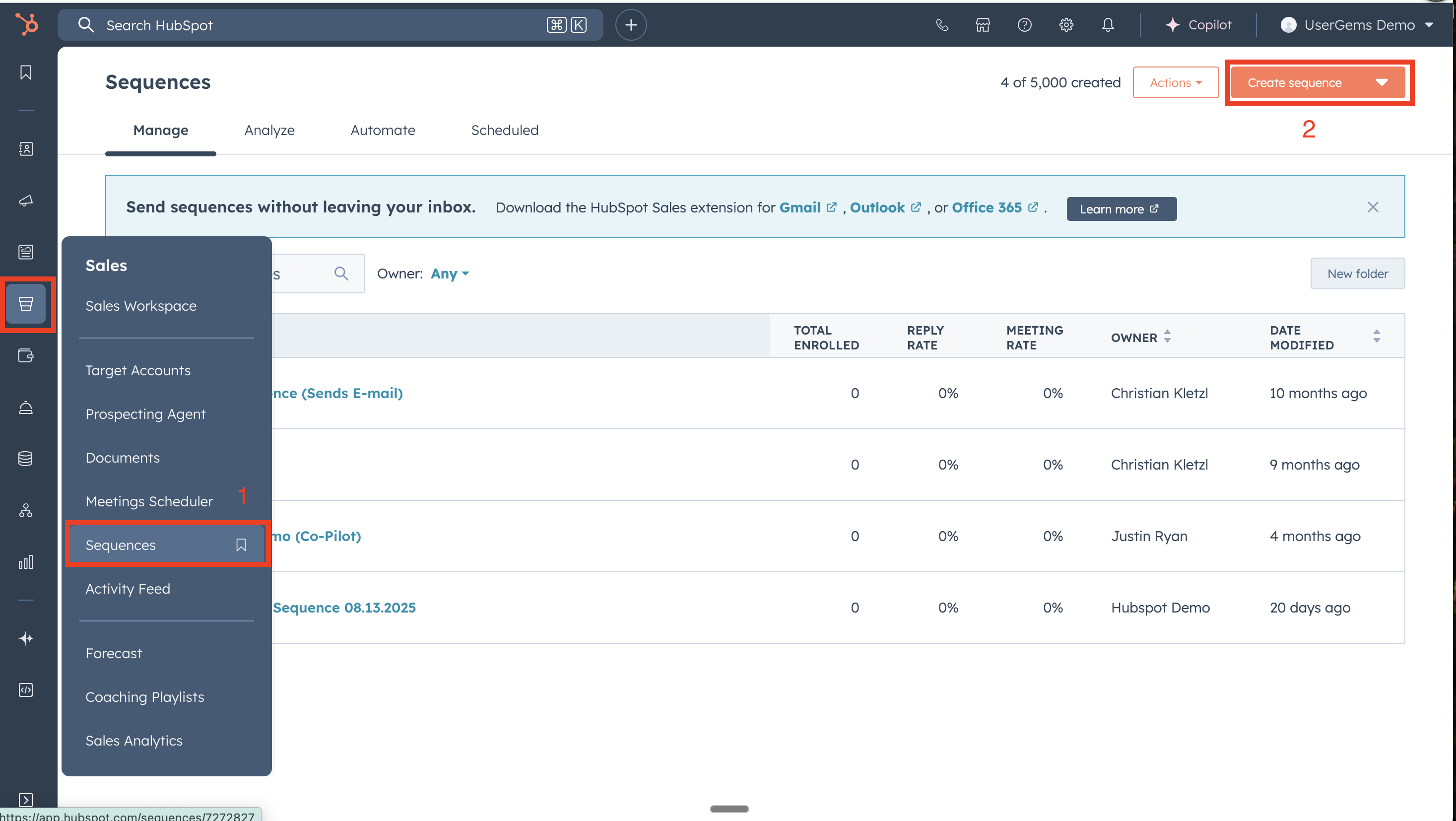Open the Settings gear icon
1456x821 pixels.
pos(1066,25)
